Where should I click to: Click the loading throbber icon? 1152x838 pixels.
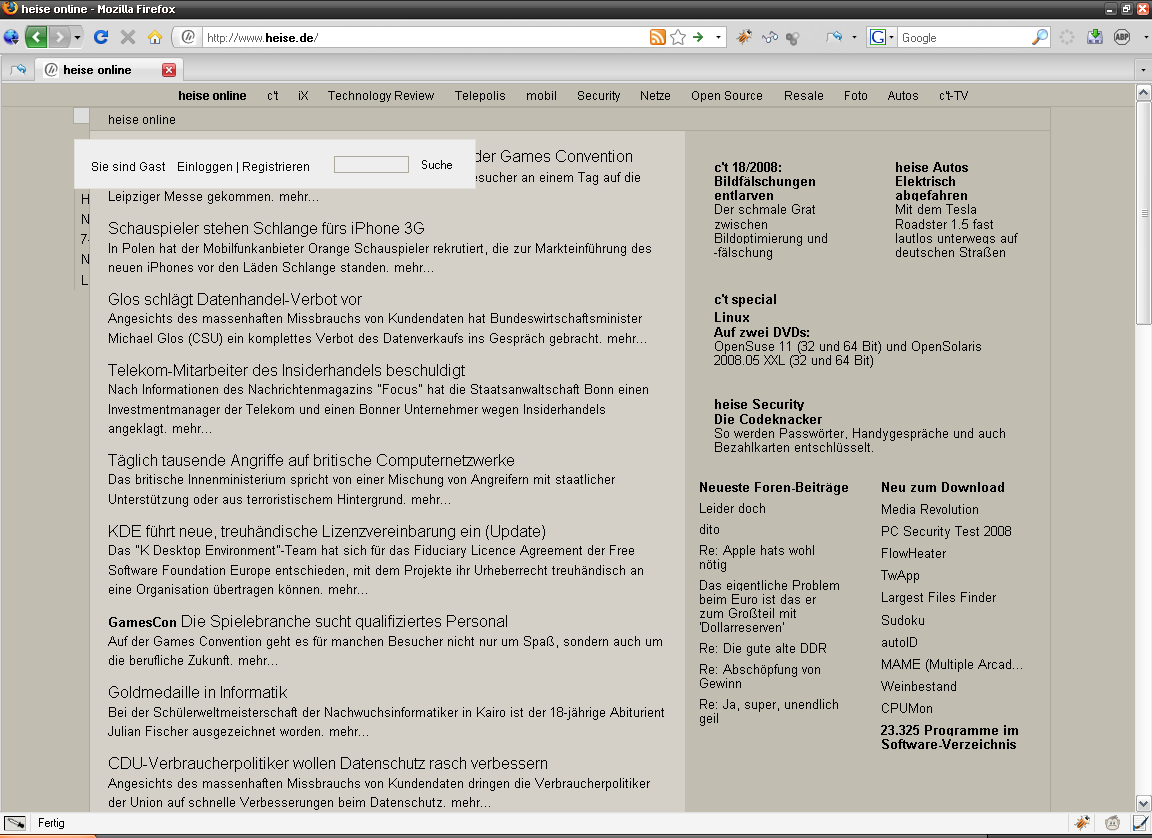pyautogui.click(x=1067, y=37)
